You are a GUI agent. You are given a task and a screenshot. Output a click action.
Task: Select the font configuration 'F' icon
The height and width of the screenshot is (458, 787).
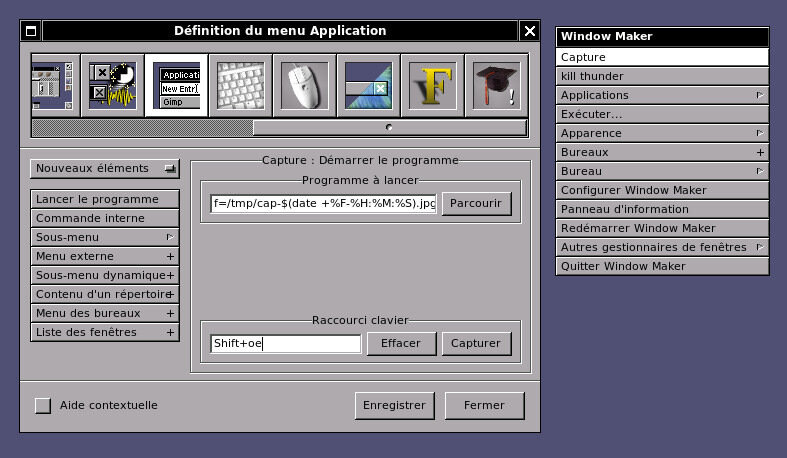pyautogui.click(x=432, y=85)
